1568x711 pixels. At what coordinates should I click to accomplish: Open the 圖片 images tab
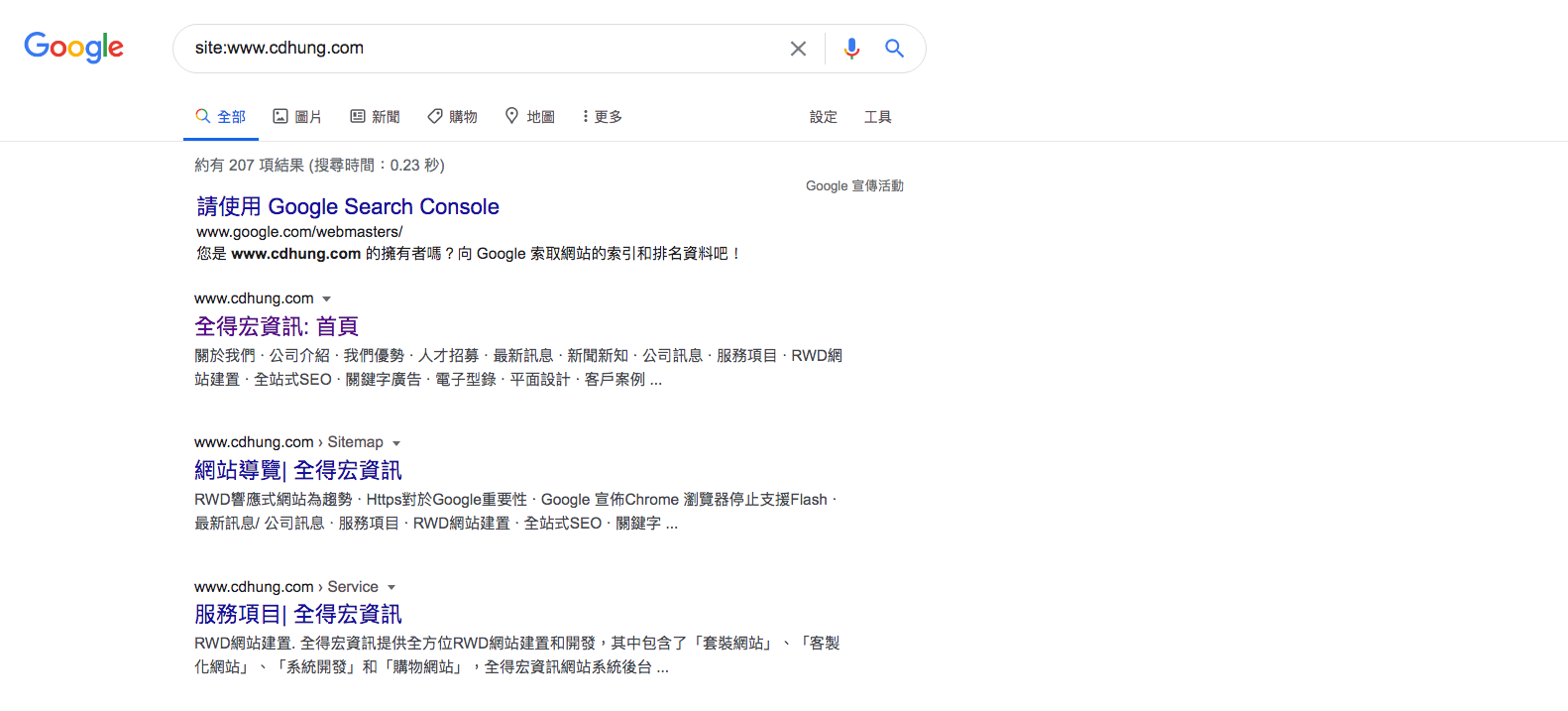click(297, 117)
